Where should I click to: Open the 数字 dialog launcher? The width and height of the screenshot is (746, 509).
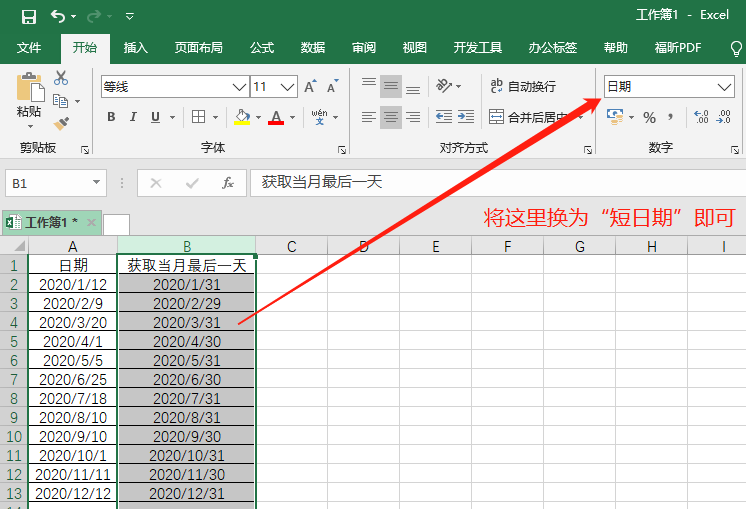click(x=735, y=150)
